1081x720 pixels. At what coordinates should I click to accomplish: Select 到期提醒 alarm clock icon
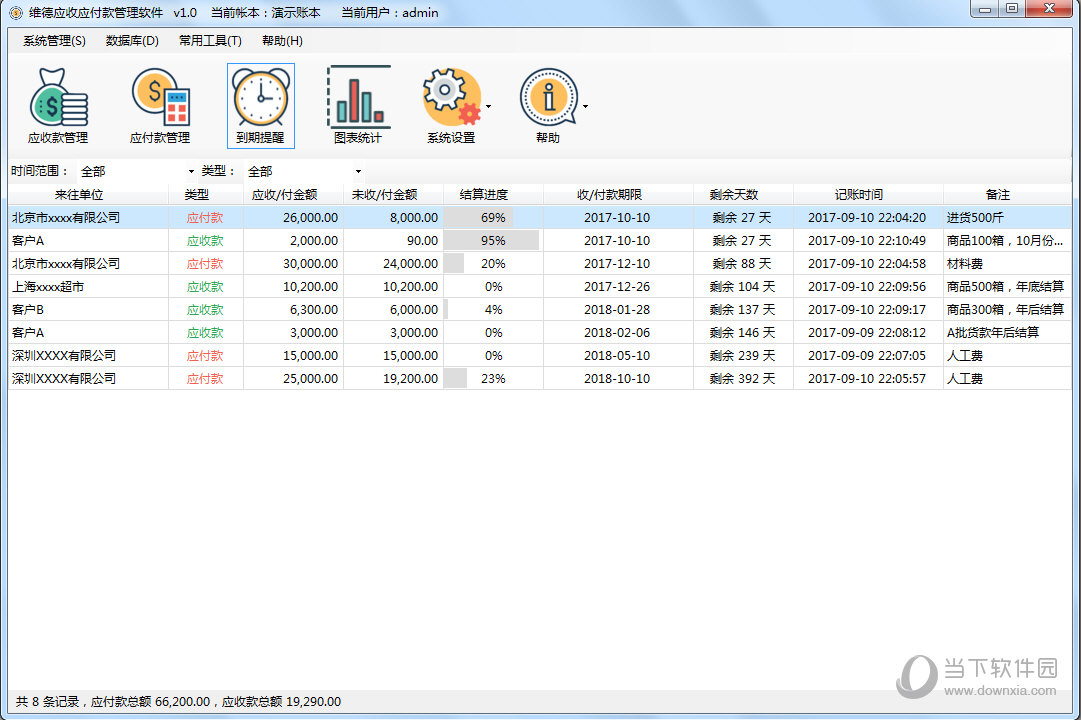pos(260,98)
